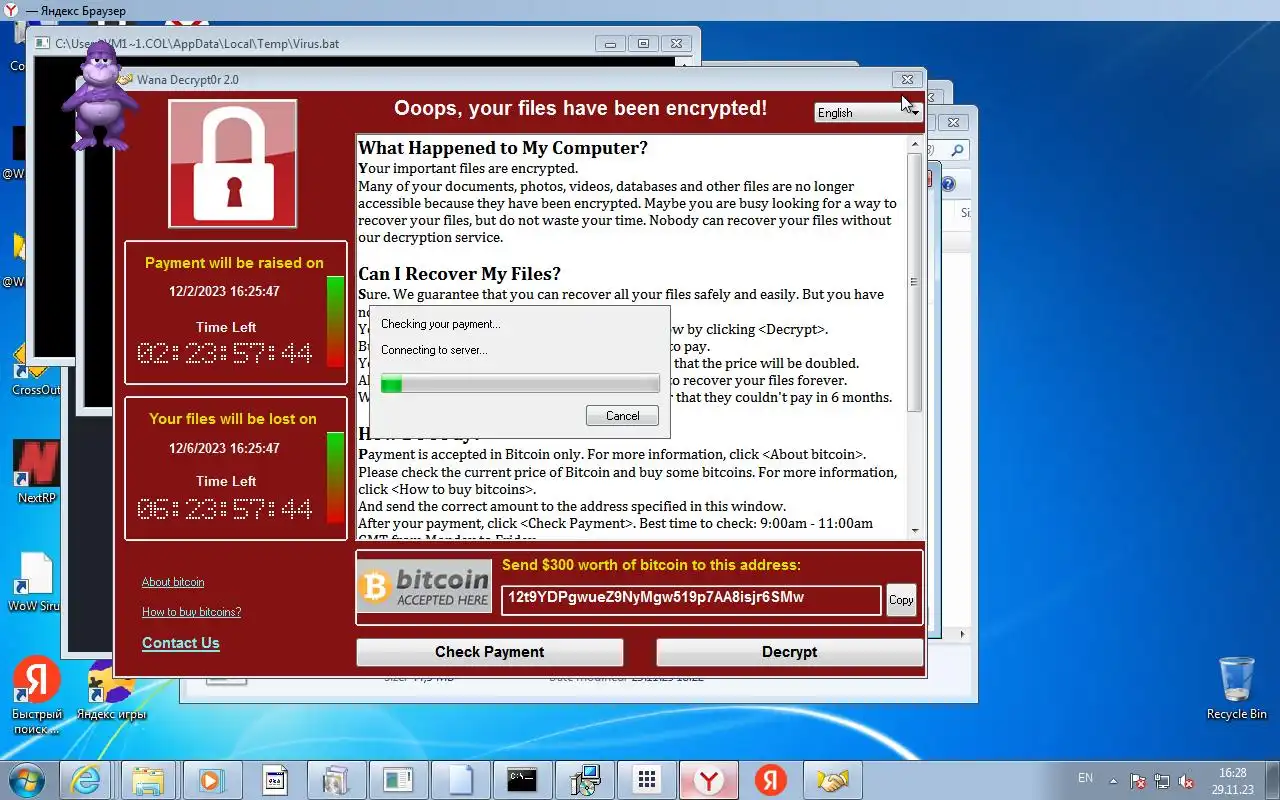Image resolution: width=1280 pixels, height=800 pixels.
Task: Click the bitcoin address field
Action: pyautogui.click(x=691, y=600)
